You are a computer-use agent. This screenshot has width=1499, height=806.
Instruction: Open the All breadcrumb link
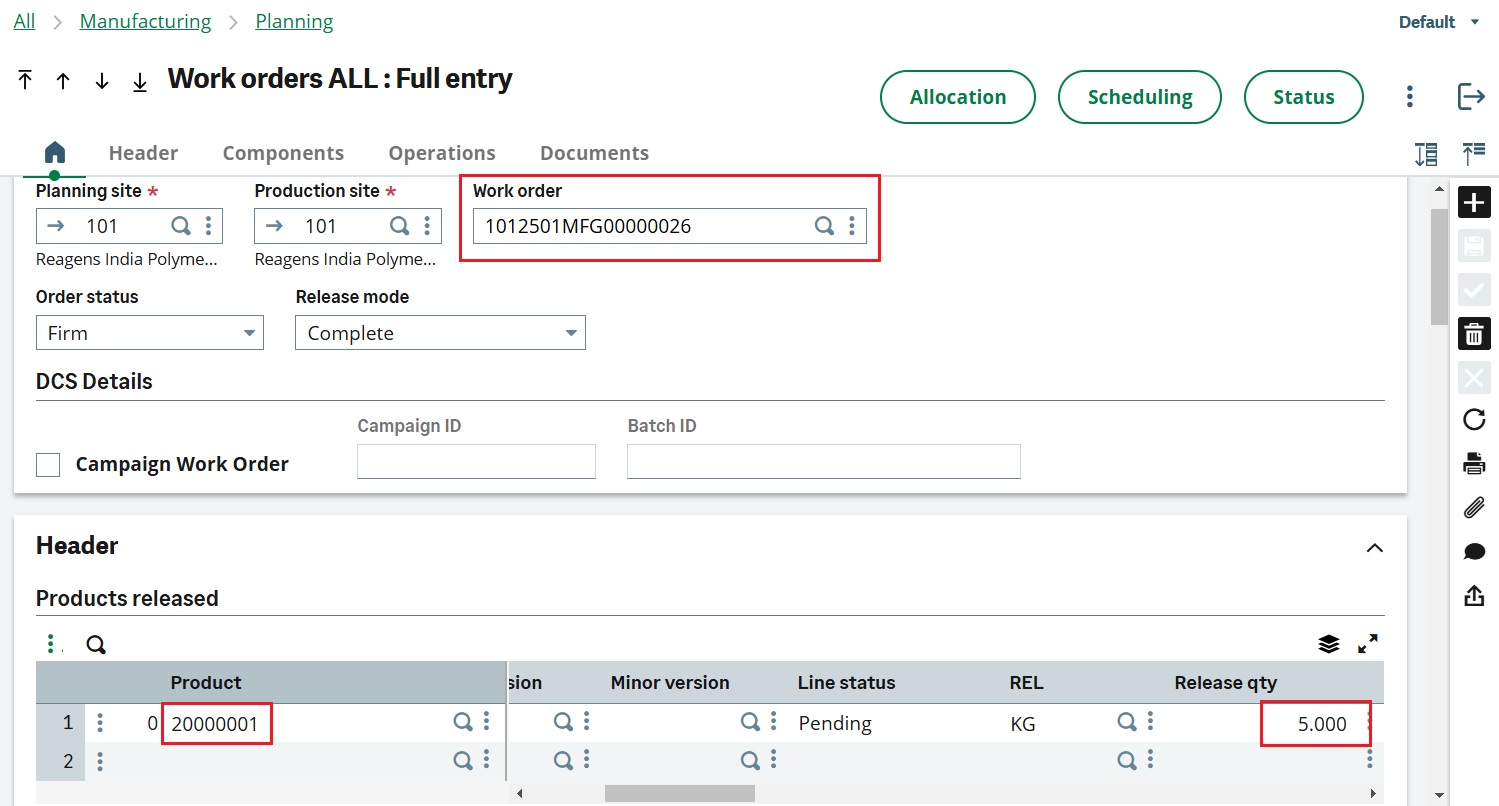[24, 21]
